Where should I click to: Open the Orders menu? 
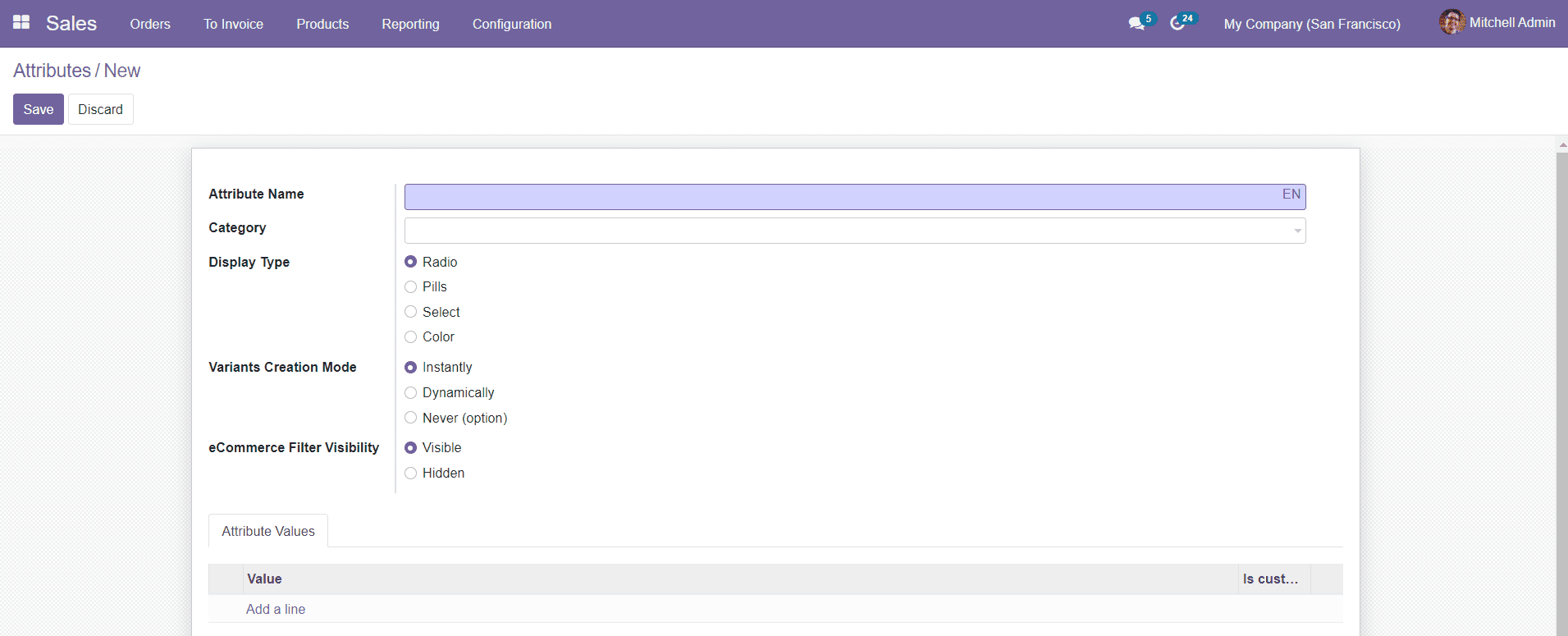click(150, 24)
